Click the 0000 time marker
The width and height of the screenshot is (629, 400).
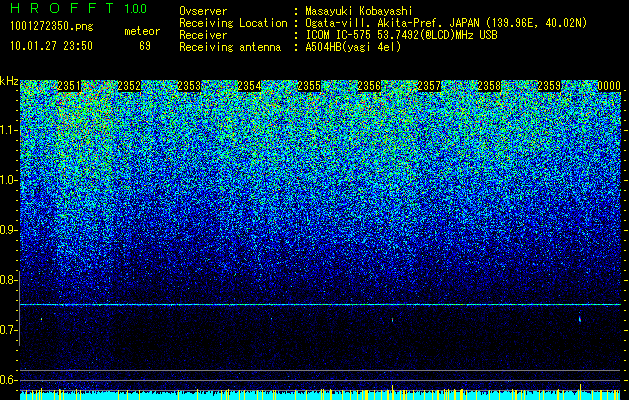(609, 86)
